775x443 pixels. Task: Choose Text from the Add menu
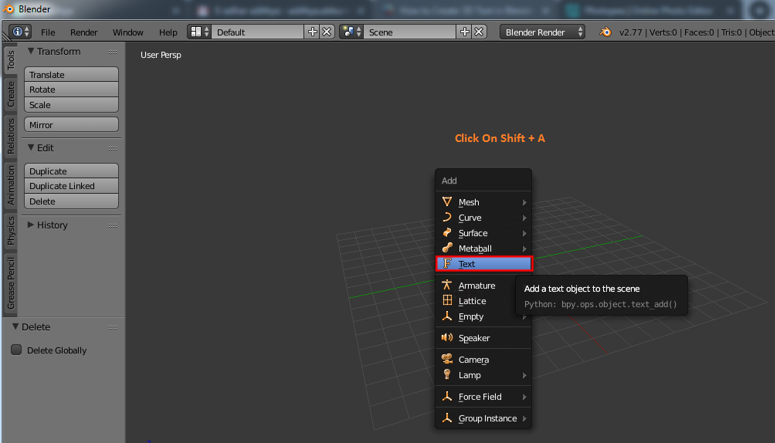click(484, 264)
